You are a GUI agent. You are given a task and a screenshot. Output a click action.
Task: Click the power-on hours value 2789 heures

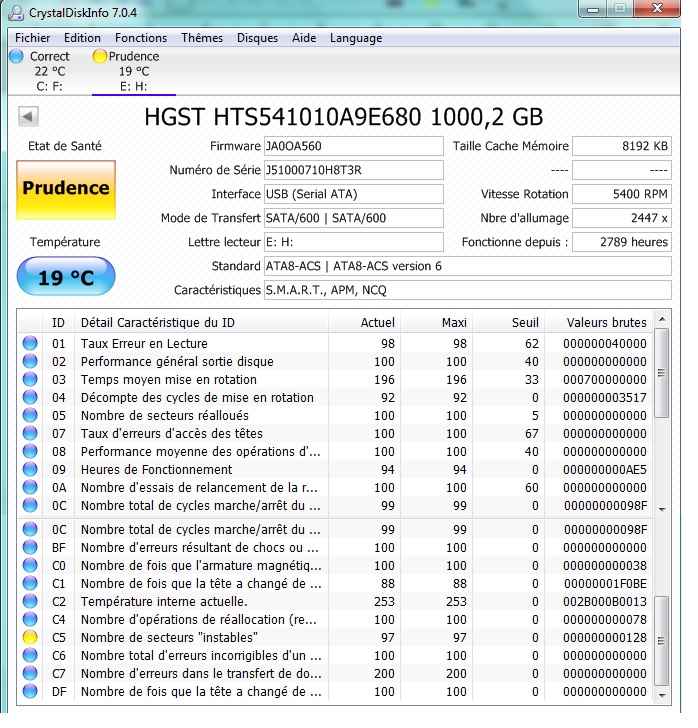[622, 242]
